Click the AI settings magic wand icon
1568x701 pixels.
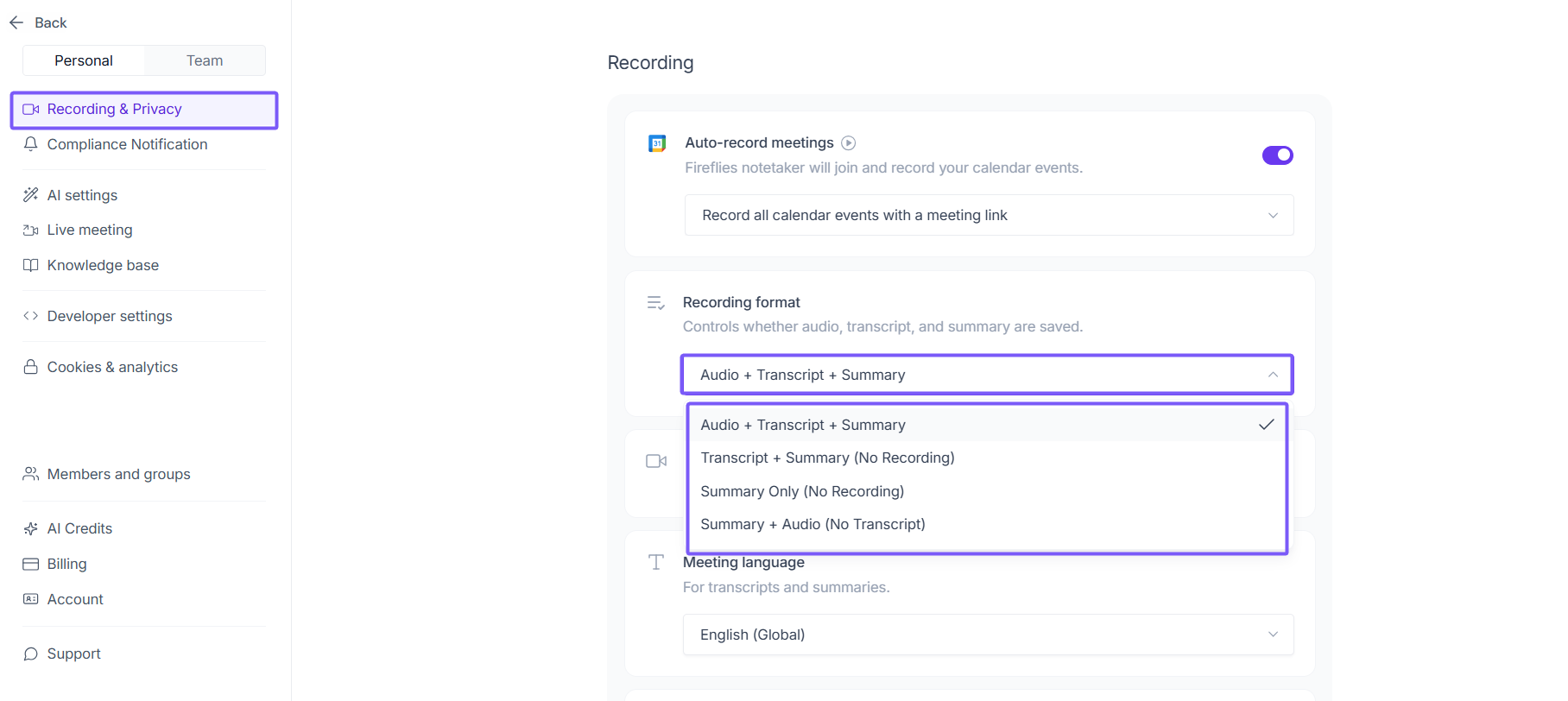click(x=31, y=195)
